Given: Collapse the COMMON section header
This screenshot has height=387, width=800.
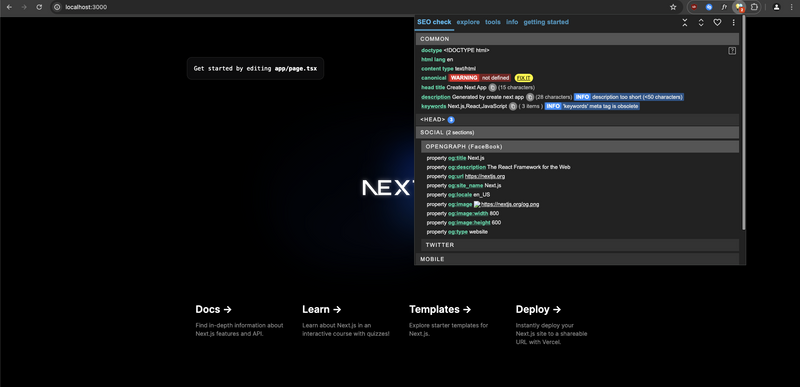Looking at the screenshot, I should click(578, 39).
